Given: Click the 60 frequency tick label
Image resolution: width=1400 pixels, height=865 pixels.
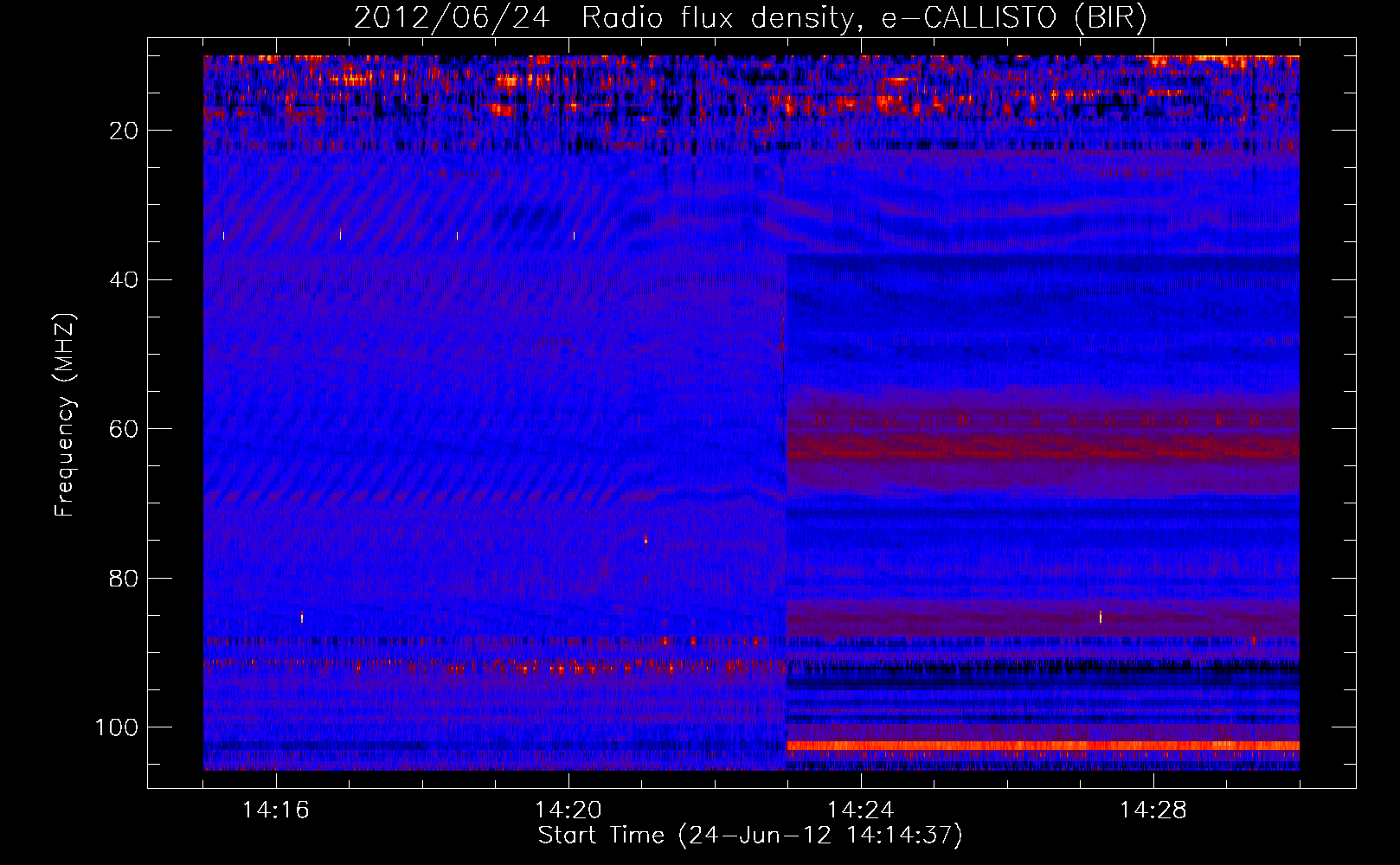Looking at the screenshot, I should (124, 429).
